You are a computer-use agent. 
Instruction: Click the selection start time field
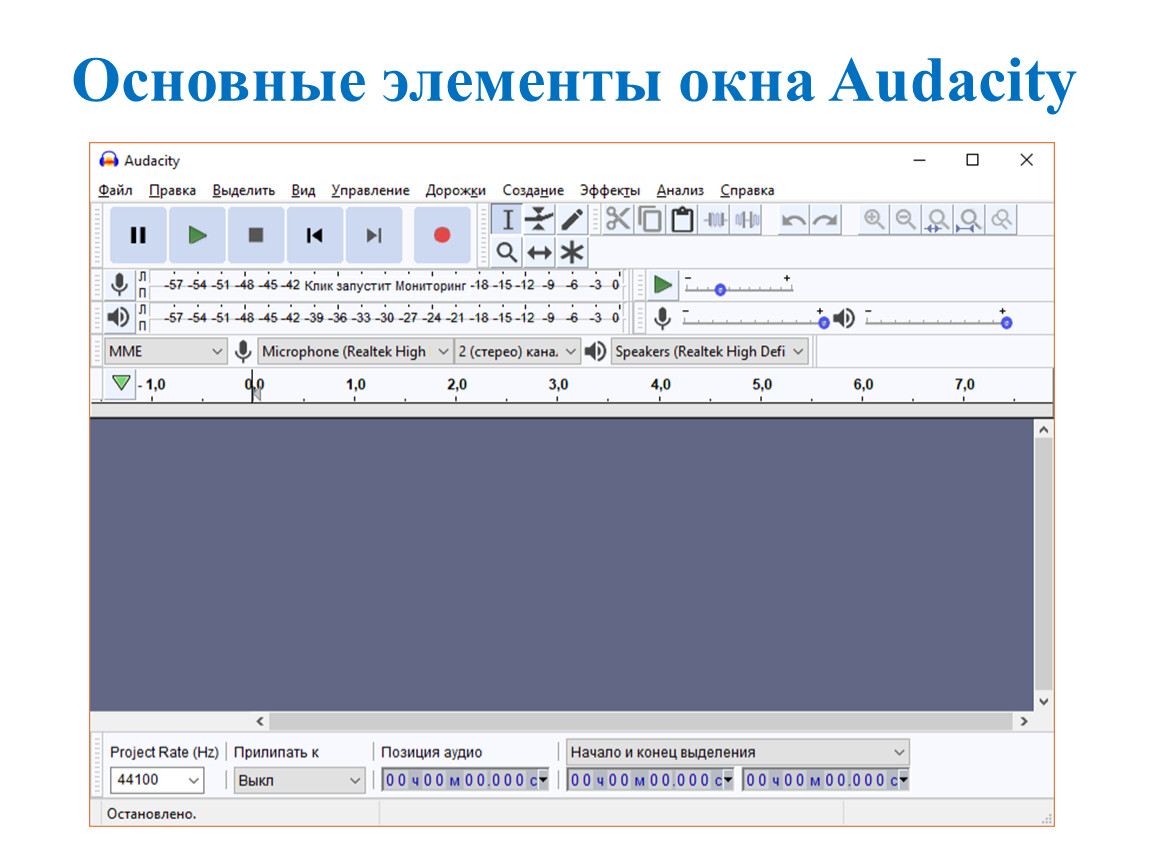point(650,780)
